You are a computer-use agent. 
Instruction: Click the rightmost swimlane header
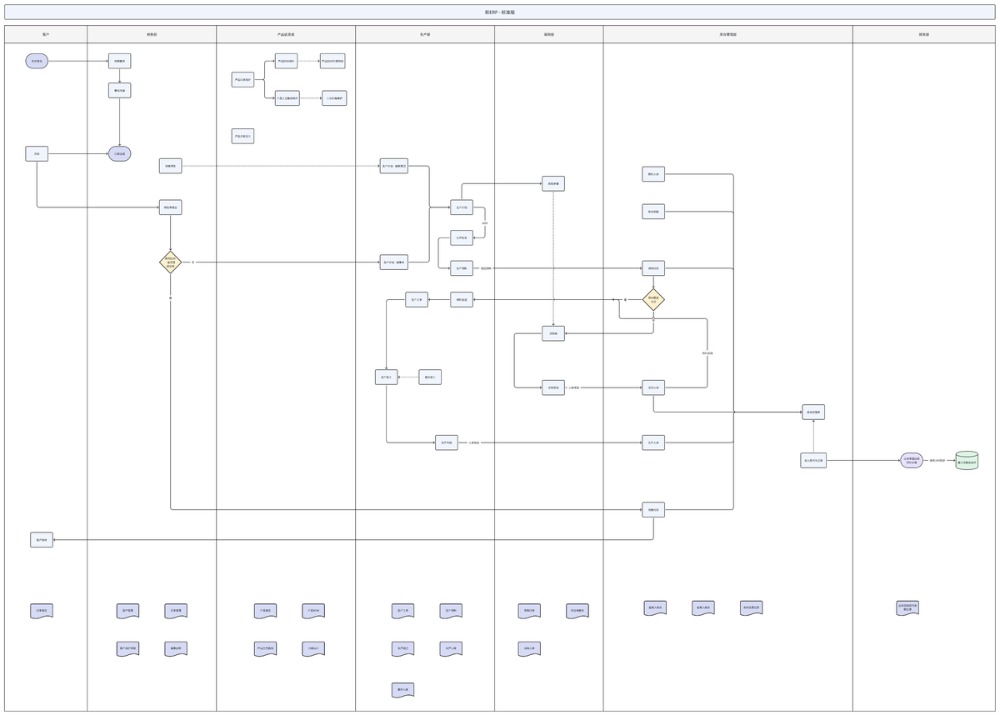pyautogui.click(x=923, y=34)
